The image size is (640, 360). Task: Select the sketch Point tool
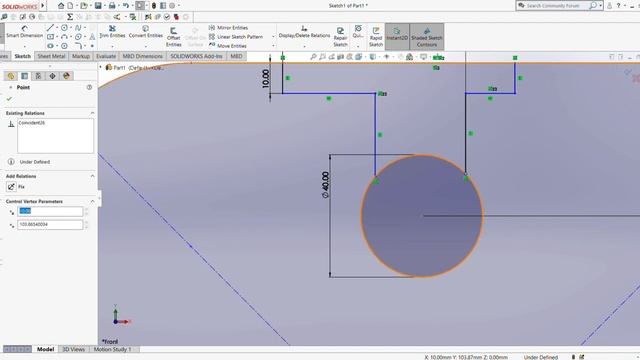pos(92,46)
